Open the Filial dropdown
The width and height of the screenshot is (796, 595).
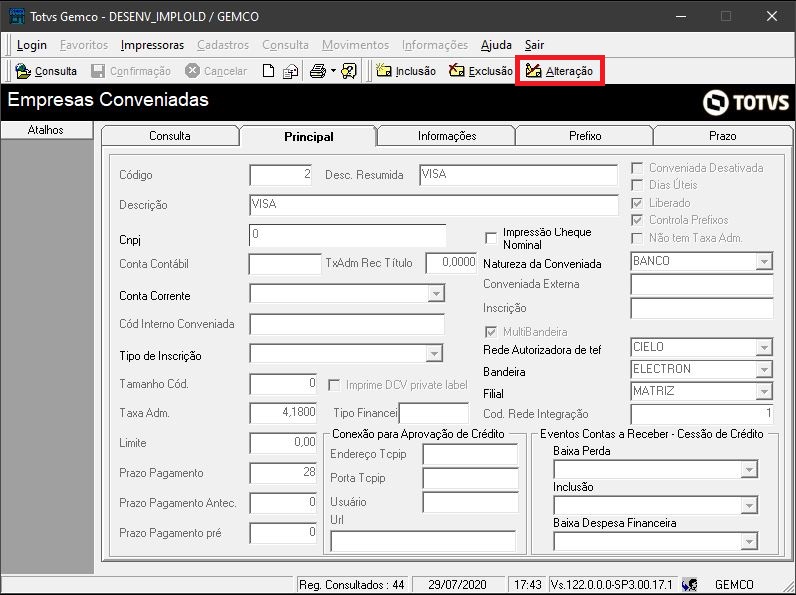point(764,391)
